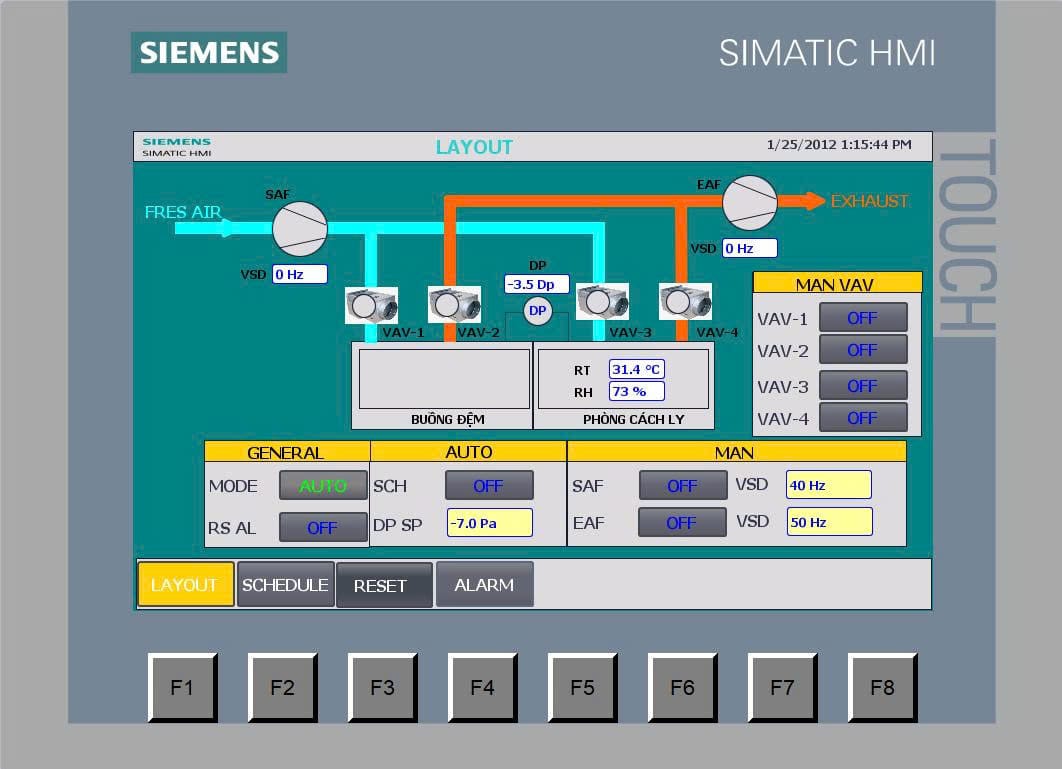Viewport: 1062px width, 769px height.
Task: Select the SAF VSD 40 Hz field
Action: pyautogui.click(x=828, y=485)
